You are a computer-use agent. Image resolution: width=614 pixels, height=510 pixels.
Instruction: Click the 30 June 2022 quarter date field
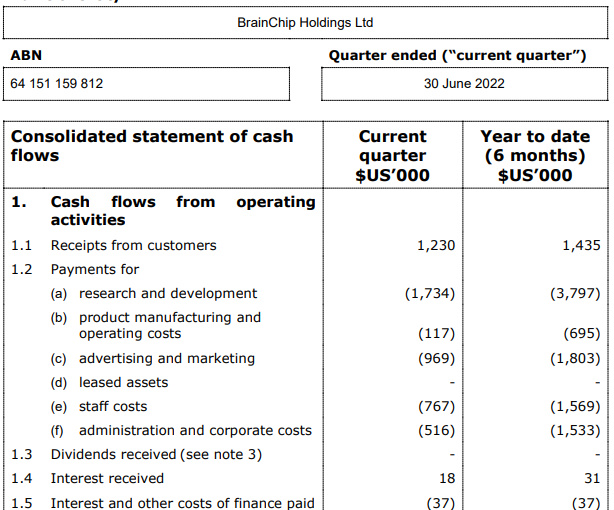[x=463, y=84]
